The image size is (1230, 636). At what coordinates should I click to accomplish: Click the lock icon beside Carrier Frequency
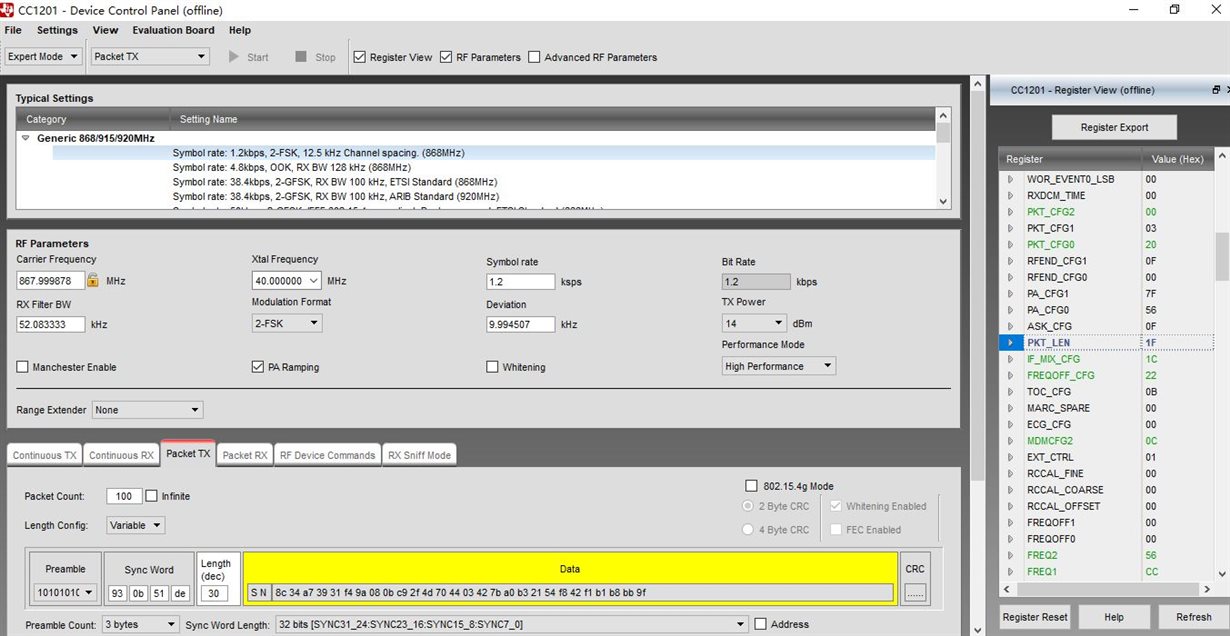click(x=92, y=281)
